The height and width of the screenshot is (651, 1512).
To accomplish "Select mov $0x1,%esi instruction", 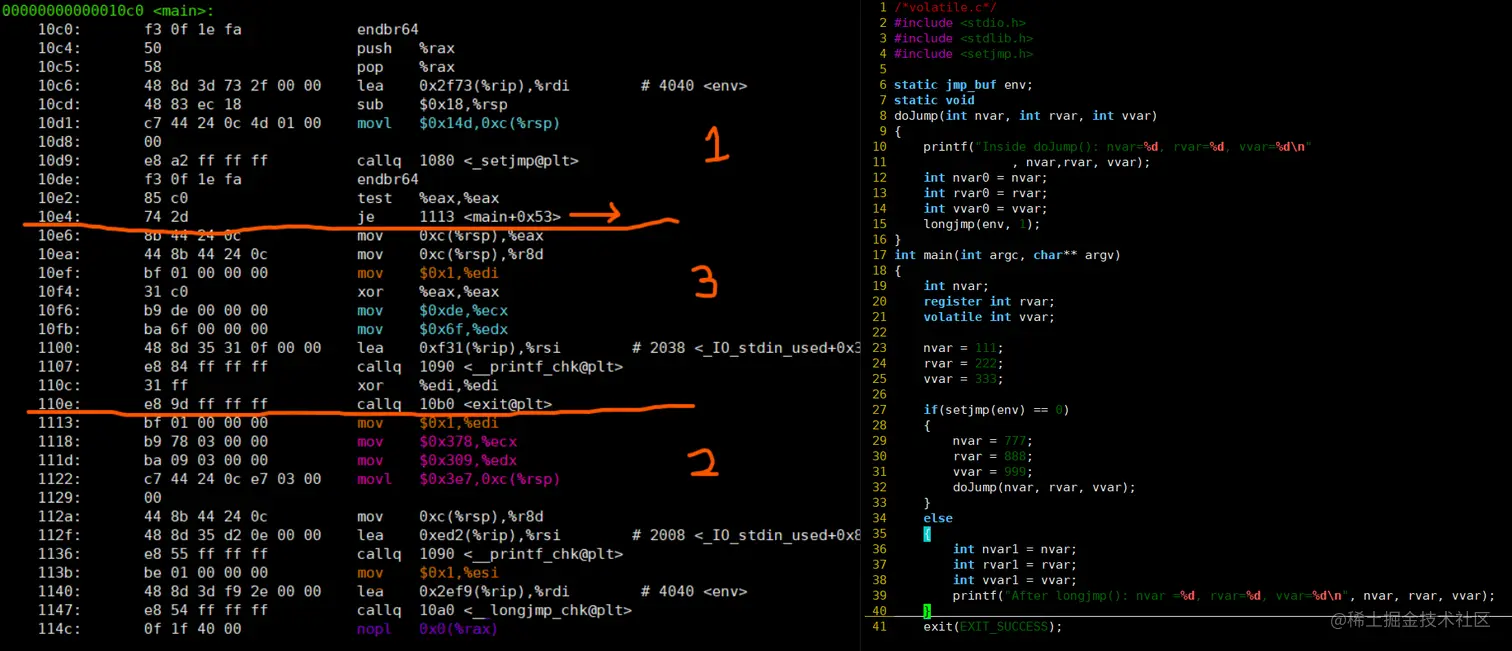I will pos(428,573).
